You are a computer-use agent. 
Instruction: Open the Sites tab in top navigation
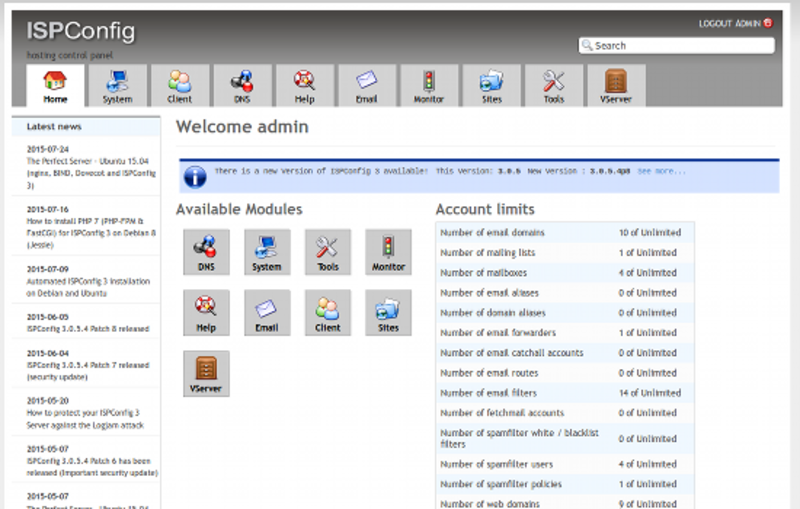[x=492, y=86]
